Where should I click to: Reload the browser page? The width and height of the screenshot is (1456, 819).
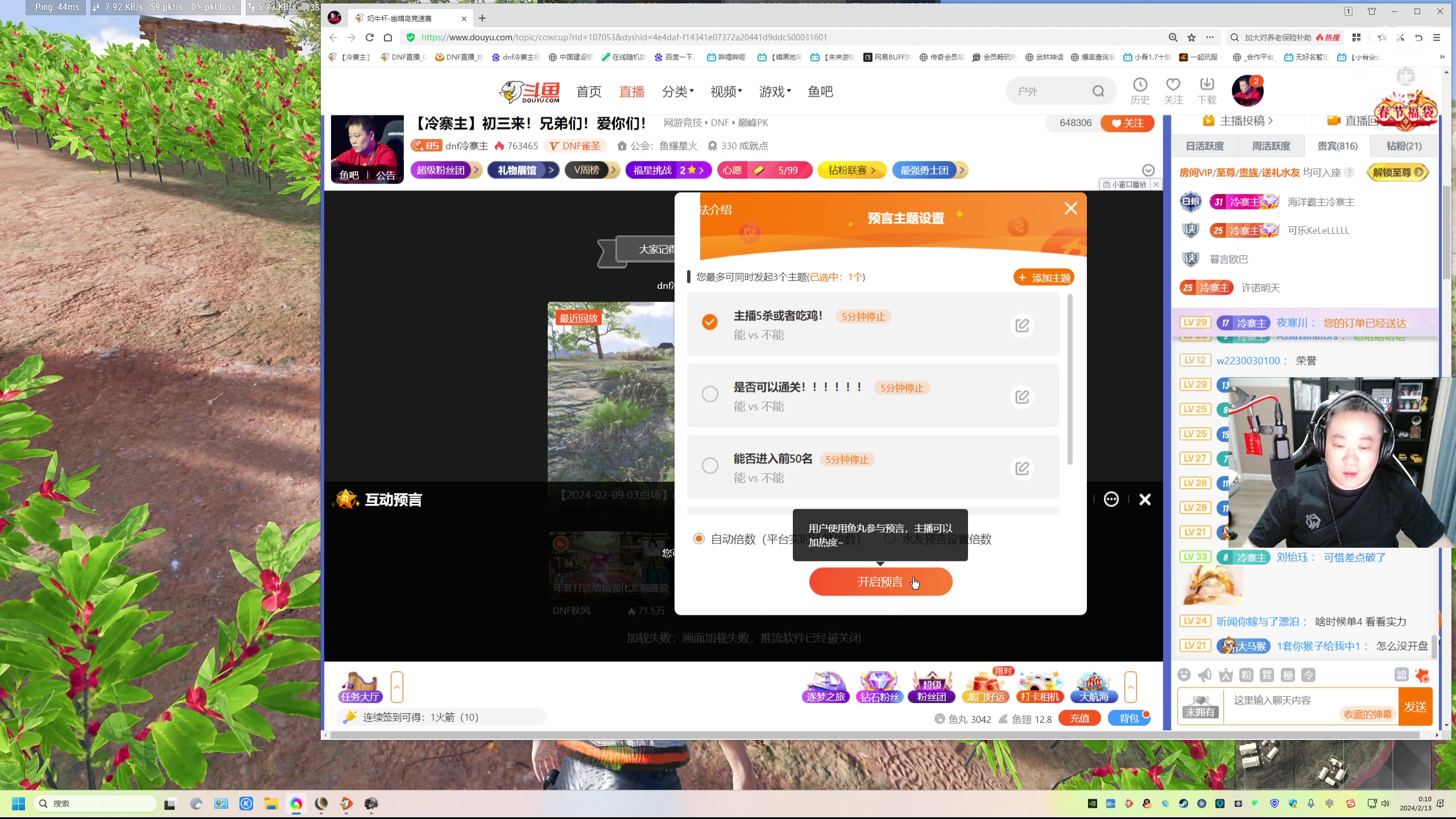[x=370, y=38]
